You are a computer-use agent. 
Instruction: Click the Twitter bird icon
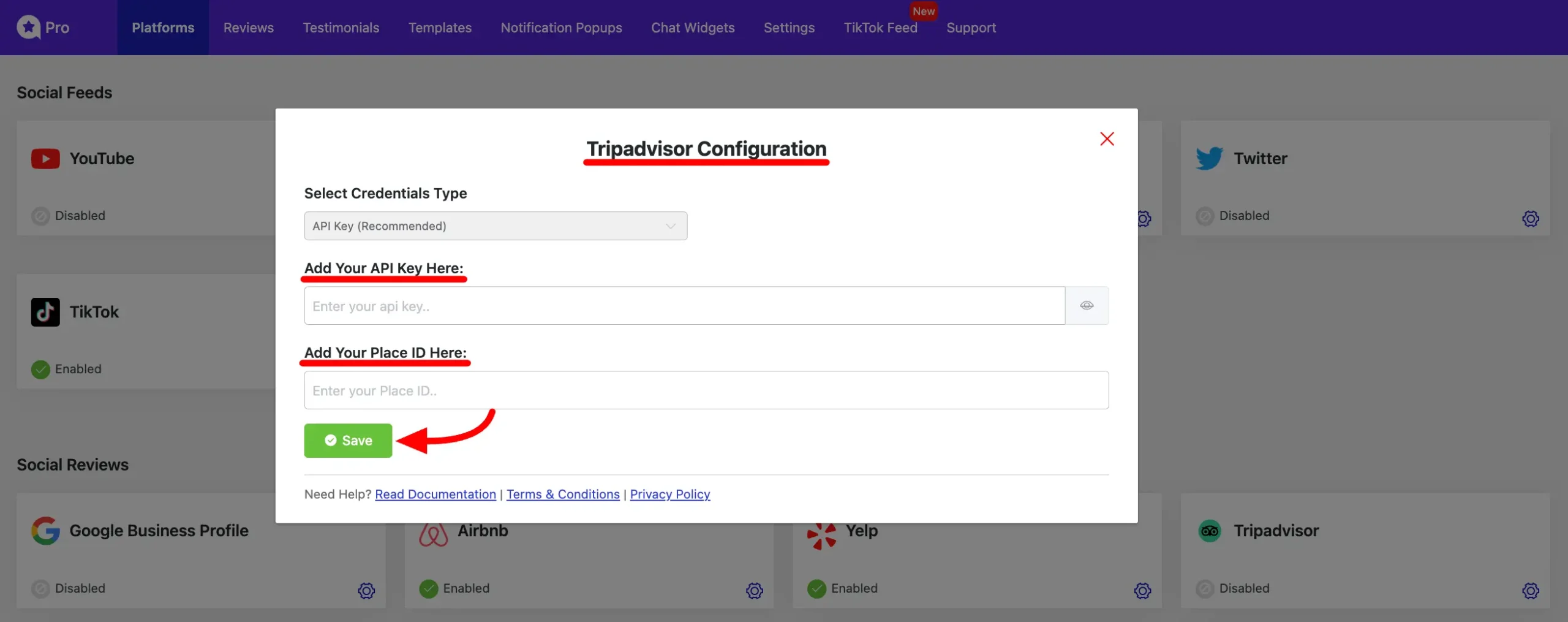click(1209, 159)
